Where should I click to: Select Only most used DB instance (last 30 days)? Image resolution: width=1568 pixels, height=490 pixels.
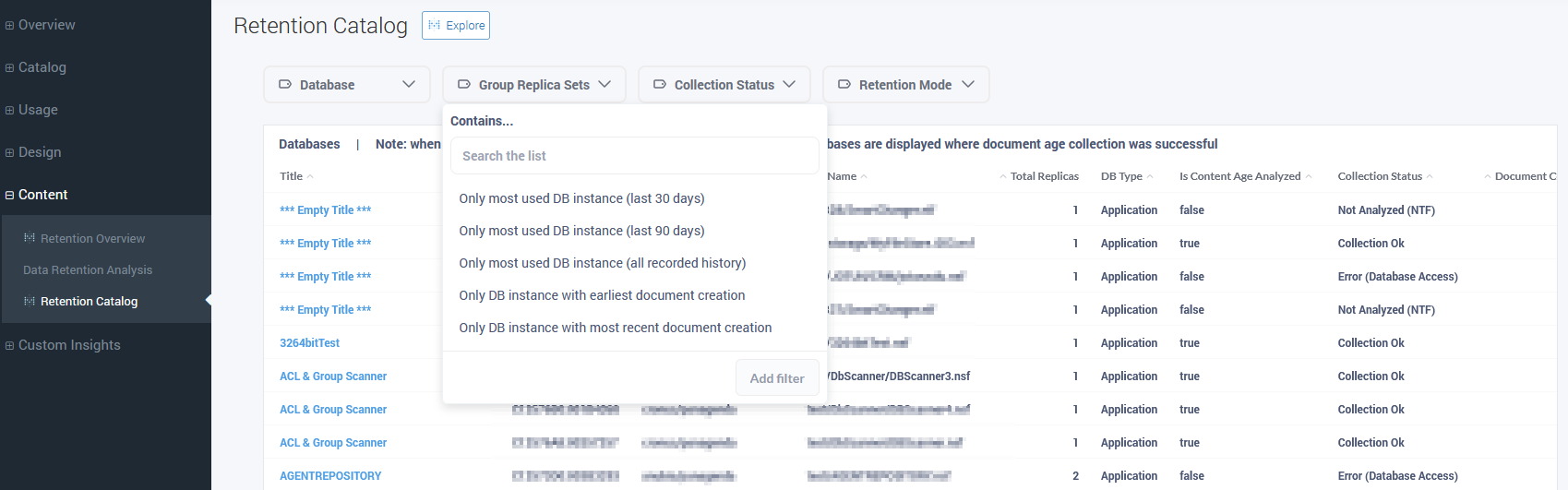[x=581, y=198]
